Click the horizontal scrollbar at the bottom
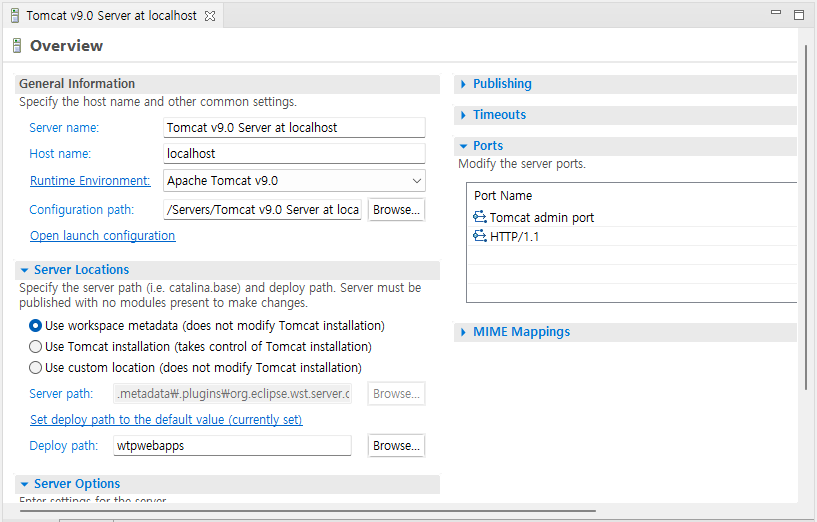The height and width of the screenshot is (522, 817). click(307, 511)
